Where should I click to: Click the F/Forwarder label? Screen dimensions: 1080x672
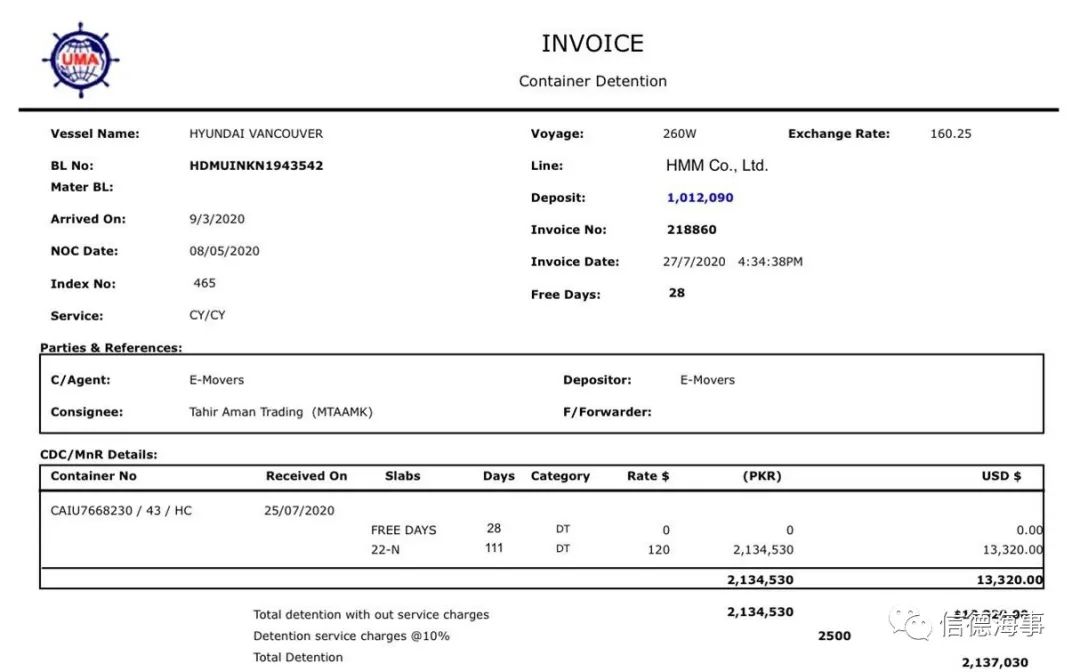pyautogui.click(x=607, y=412)
